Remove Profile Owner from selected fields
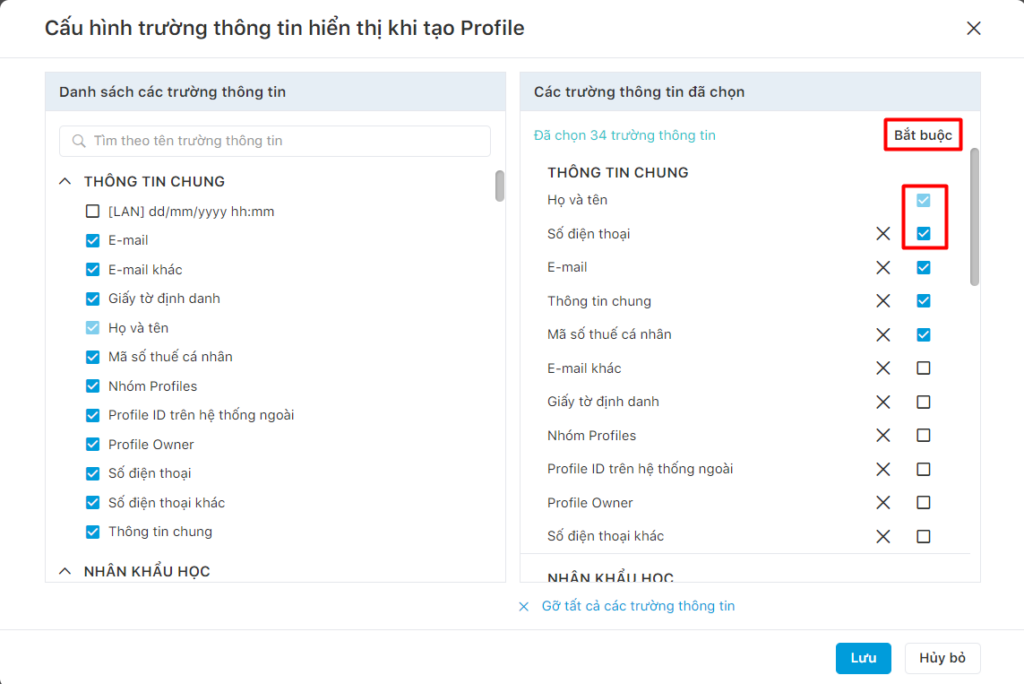The height and width of the screenshot is (684, 1024). click(x=883, y=502)
